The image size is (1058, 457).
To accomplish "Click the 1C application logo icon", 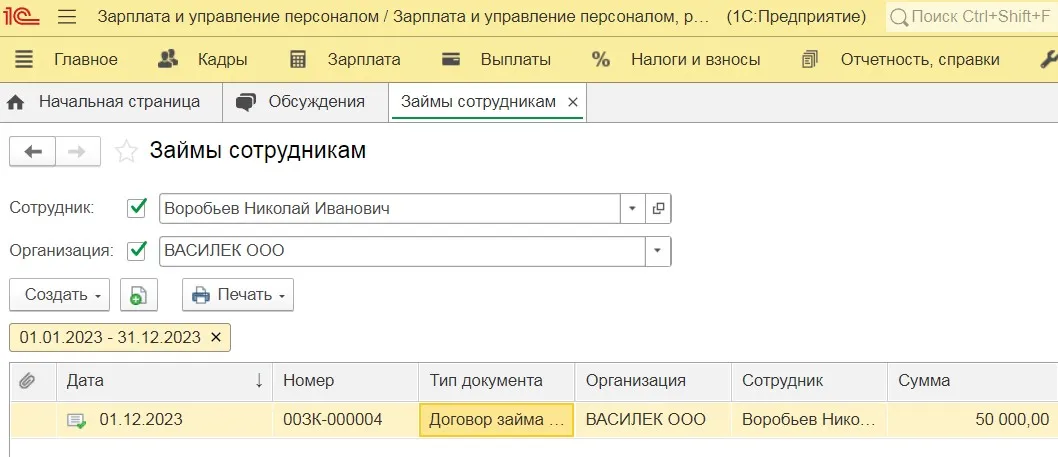I will coord(23,17).
